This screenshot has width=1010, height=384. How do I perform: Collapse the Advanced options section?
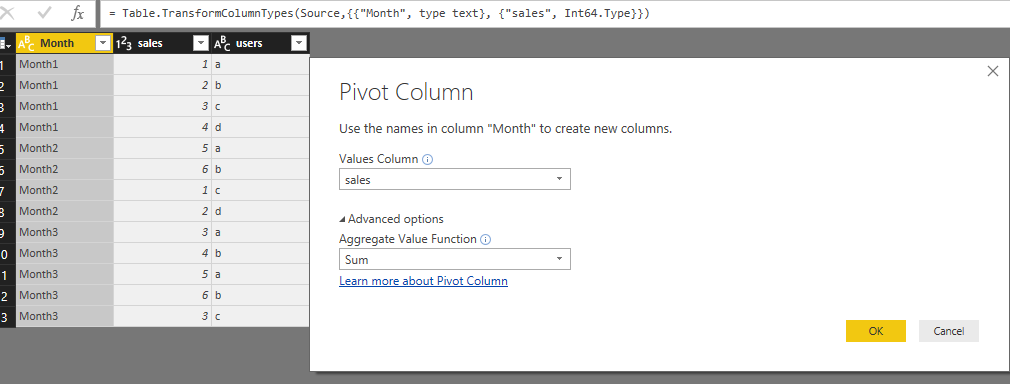click(392, 219)
